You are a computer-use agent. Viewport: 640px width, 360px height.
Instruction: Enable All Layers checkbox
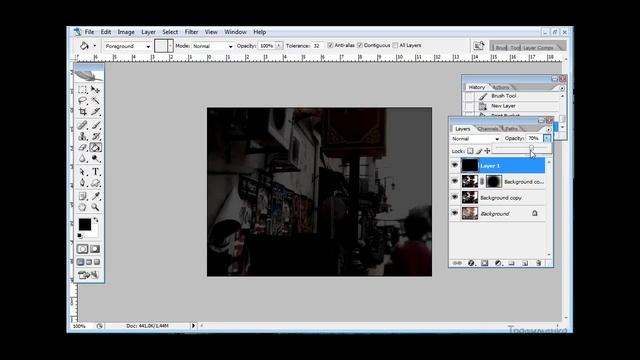(x=396, y=45)
